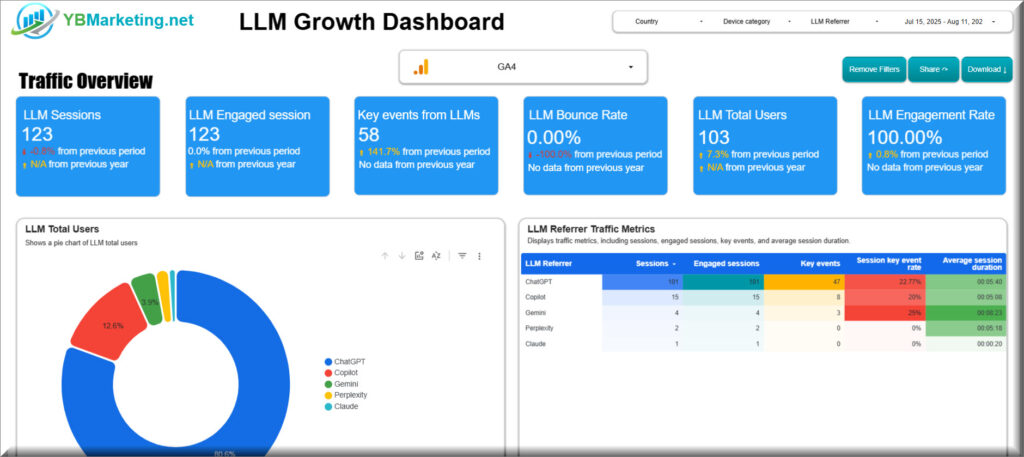Click the Share button

(x=933, y=69)
